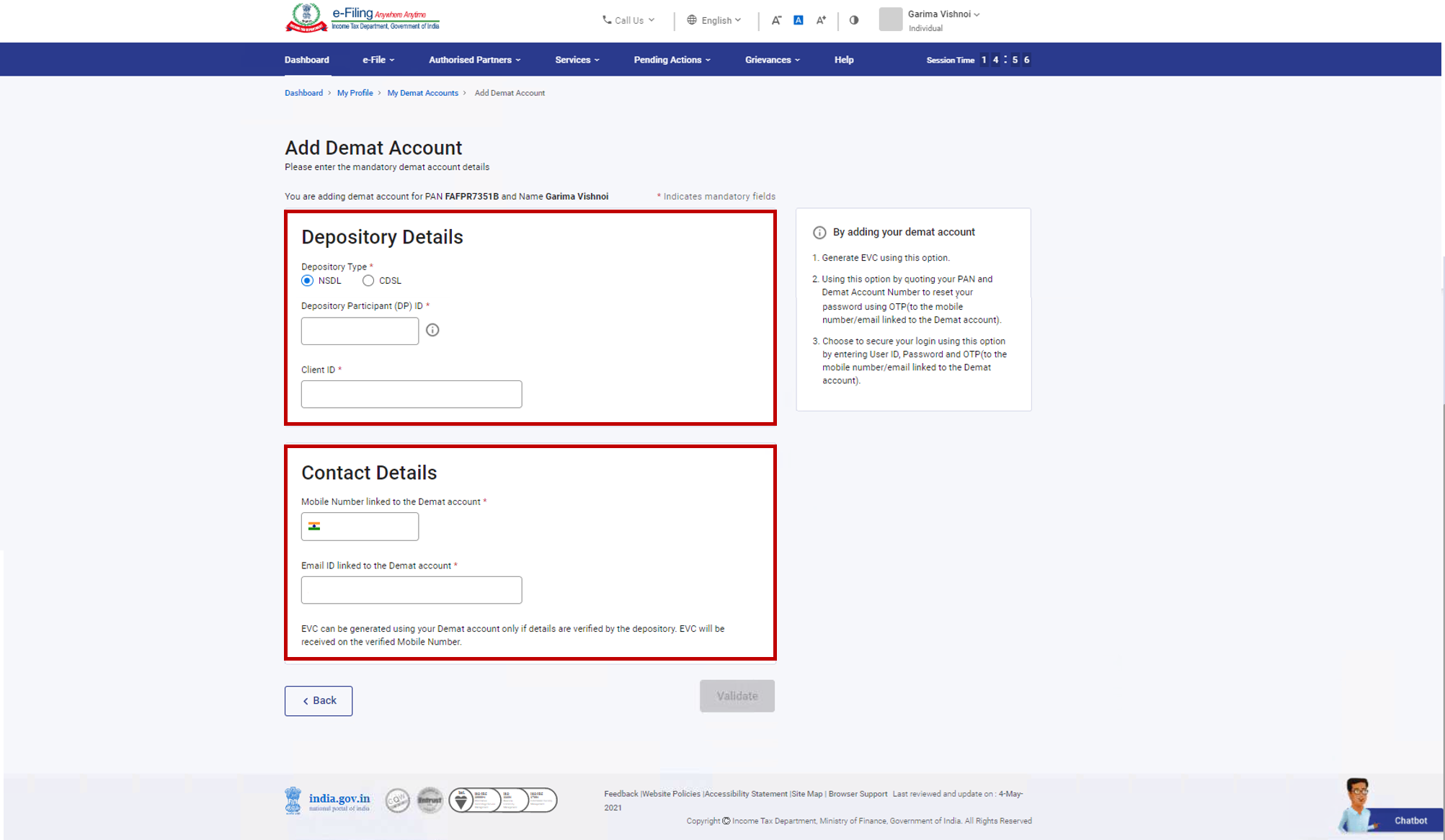Open the English language dropdown
Screen dimensions: 1445x840
[x=715, y=20]
